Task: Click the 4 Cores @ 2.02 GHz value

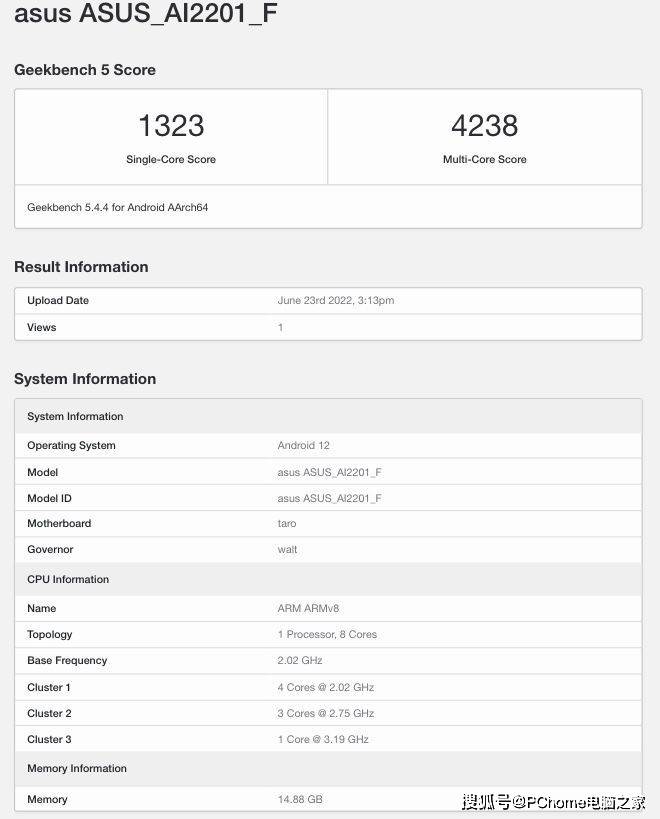Action: (326, 687)
